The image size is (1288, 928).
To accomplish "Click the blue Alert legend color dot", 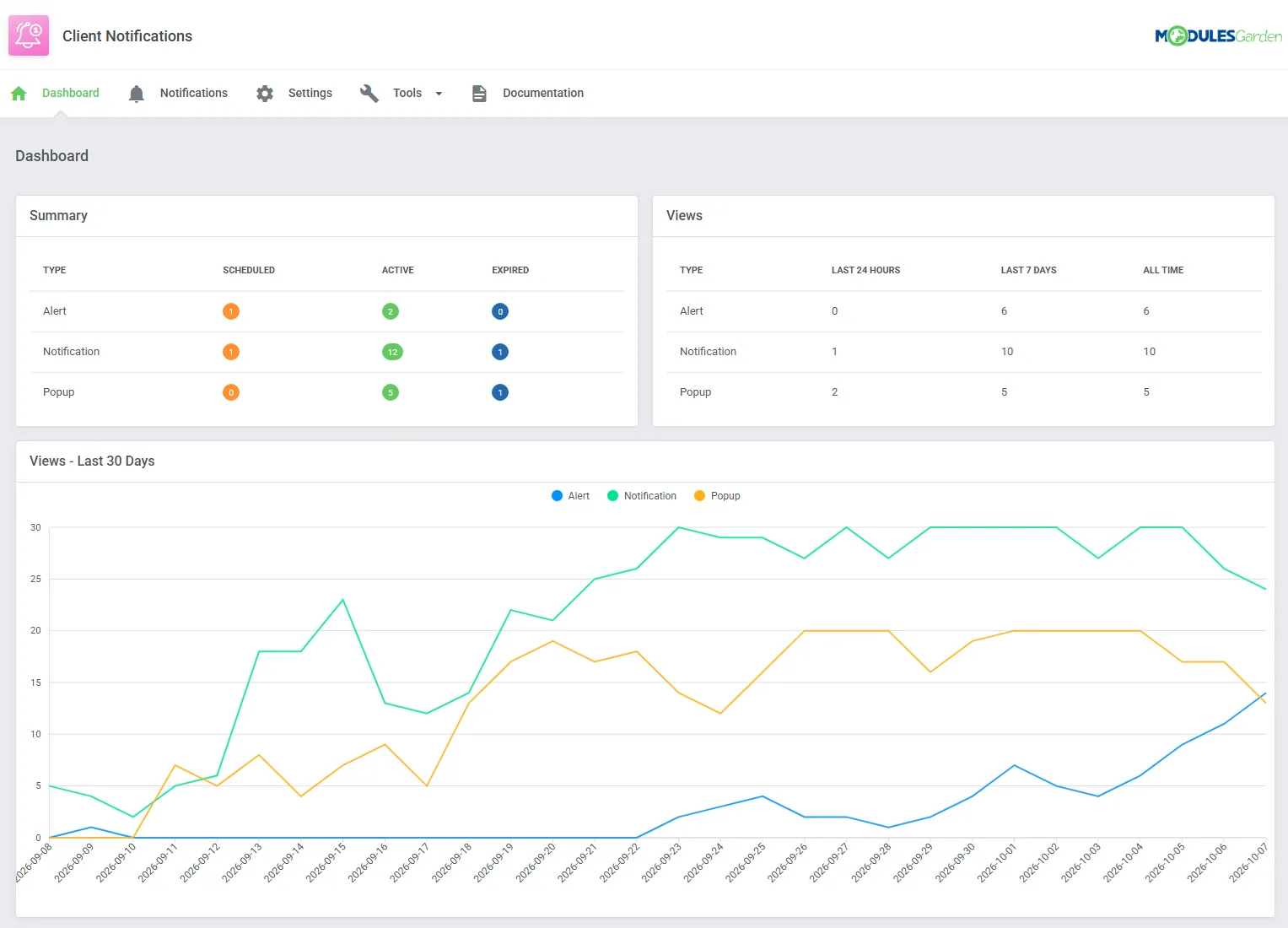I will click(x=557, y=496).
